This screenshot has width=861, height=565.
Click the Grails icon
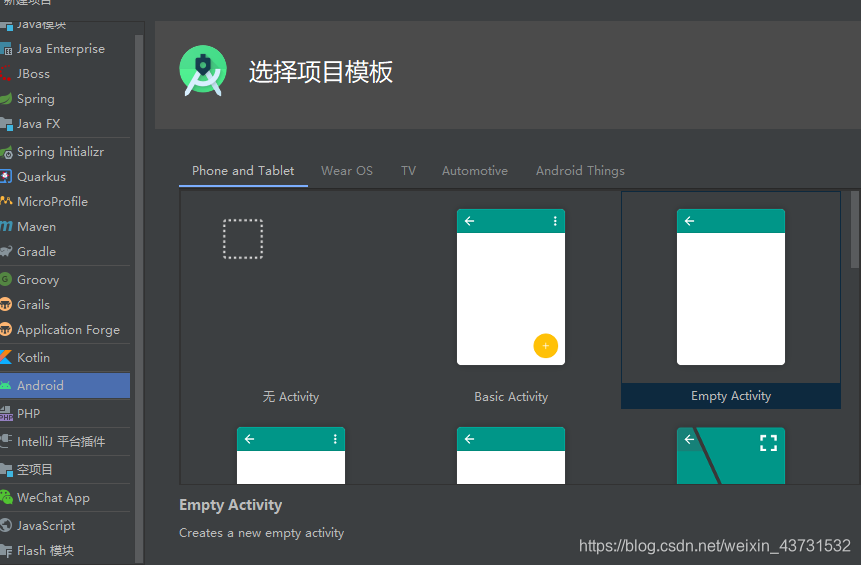pyautogui.click(x=5, y=304)
